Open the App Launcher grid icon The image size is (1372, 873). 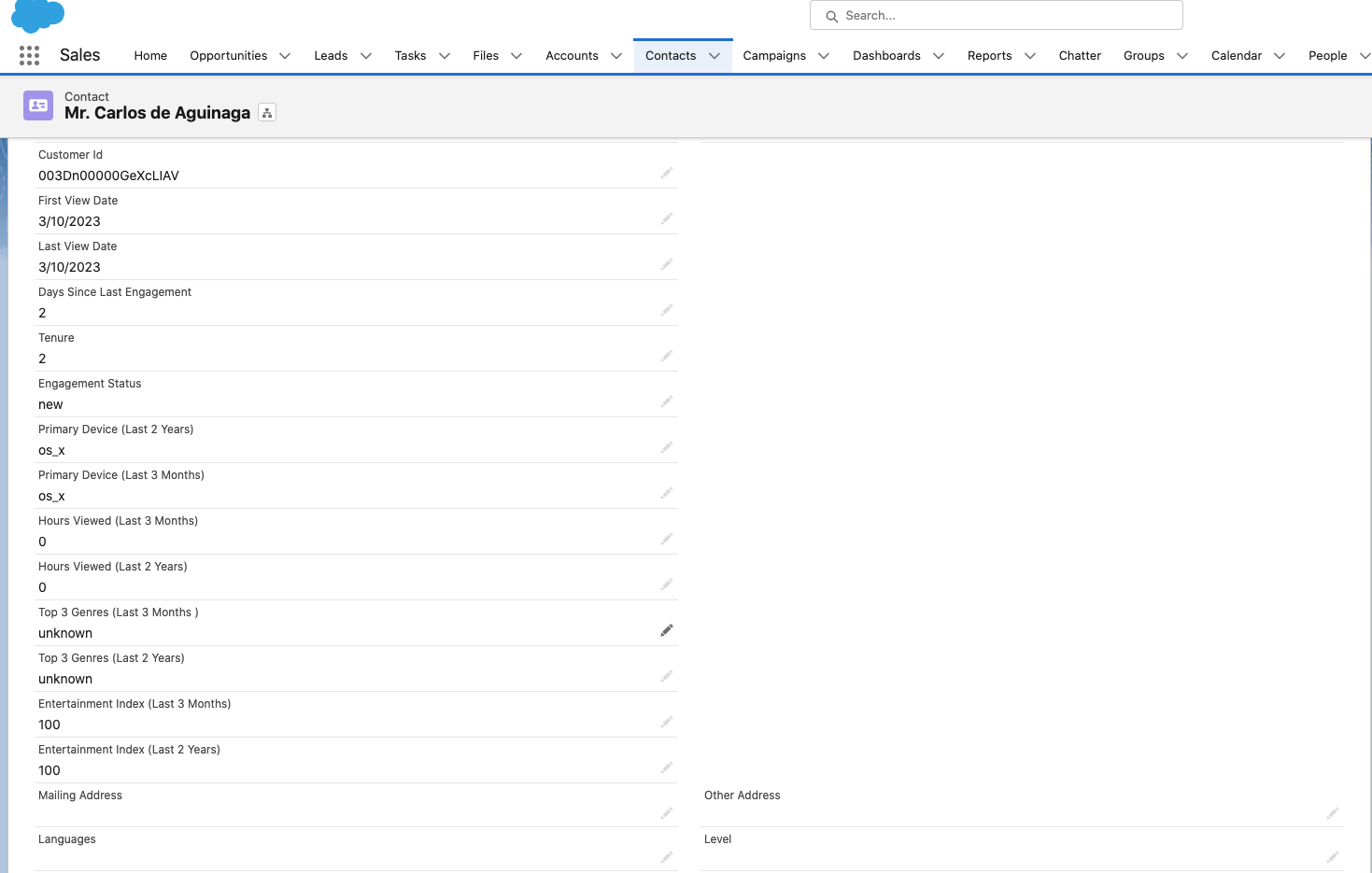[x=29, y=56]
